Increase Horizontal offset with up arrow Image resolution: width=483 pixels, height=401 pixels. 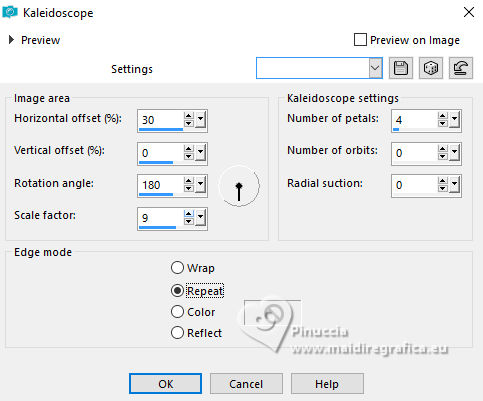pos(189,116)
